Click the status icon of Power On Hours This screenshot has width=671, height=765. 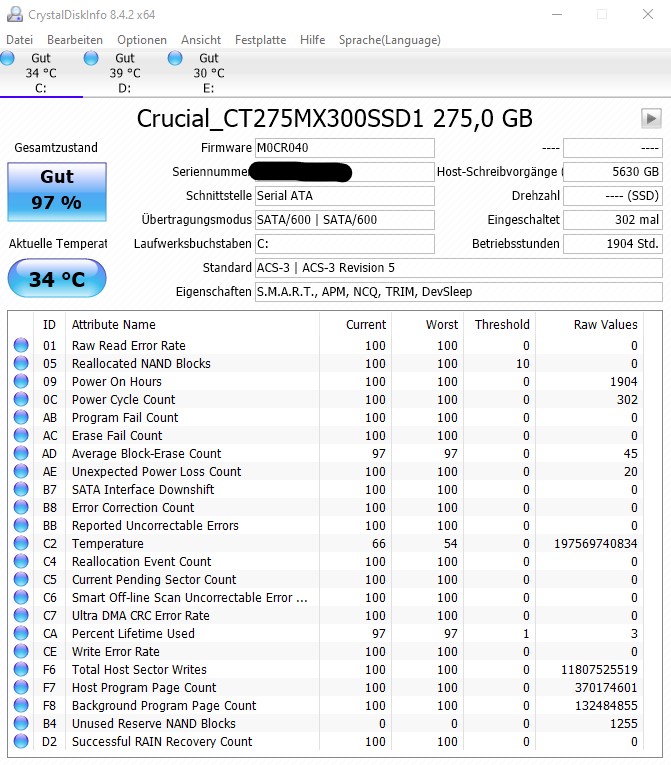coord(21,381)
